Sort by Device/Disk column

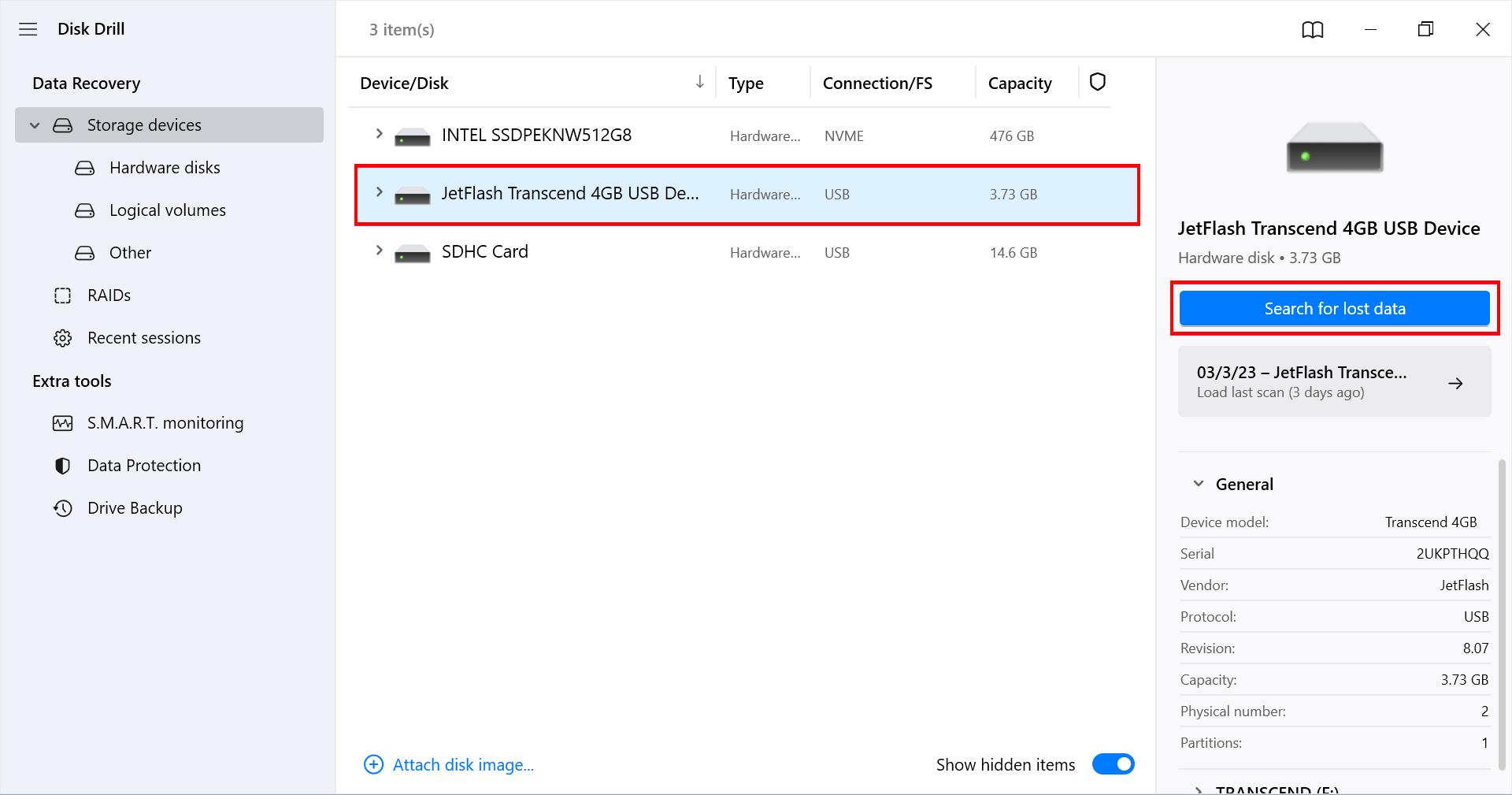[404, 84]
